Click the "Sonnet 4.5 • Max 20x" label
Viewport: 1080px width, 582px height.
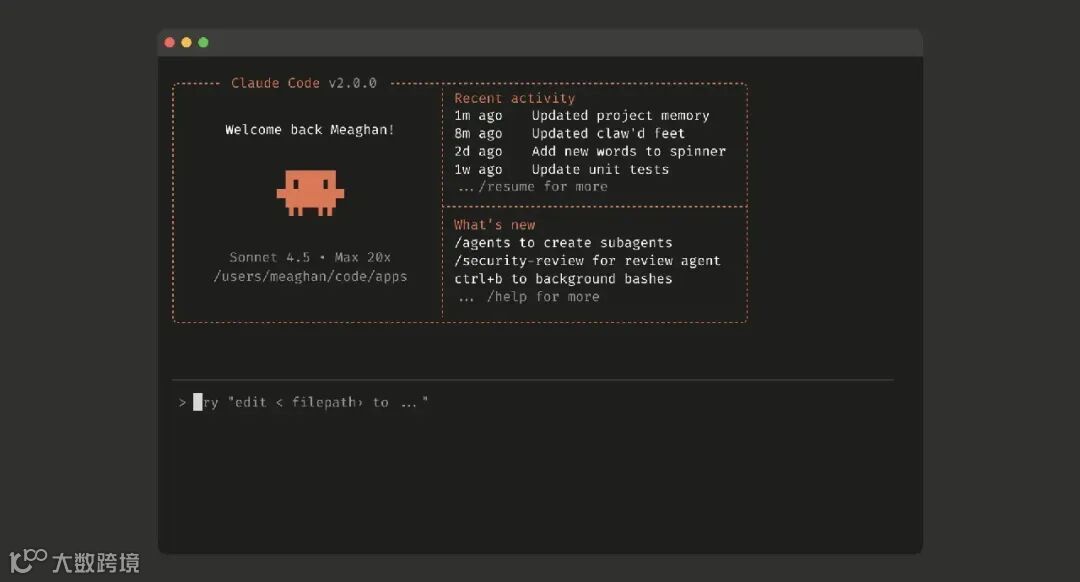click(310, 258)
